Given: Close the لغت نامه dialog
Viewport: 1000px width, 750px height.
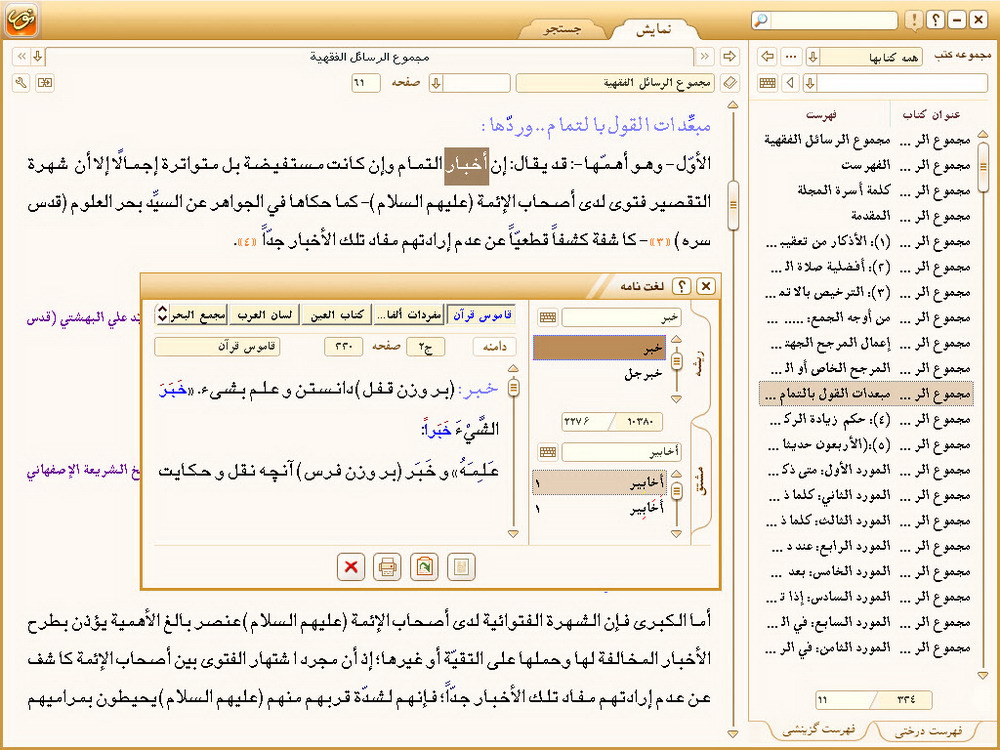Looking at the screenshot, I should pos(705,286).
